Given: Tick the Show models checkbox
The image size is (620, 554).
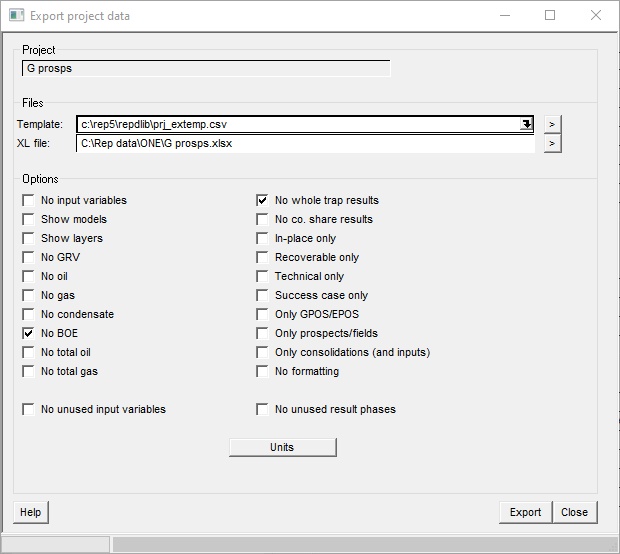Looking at the screenshot, I should click(x=29, y=219).
